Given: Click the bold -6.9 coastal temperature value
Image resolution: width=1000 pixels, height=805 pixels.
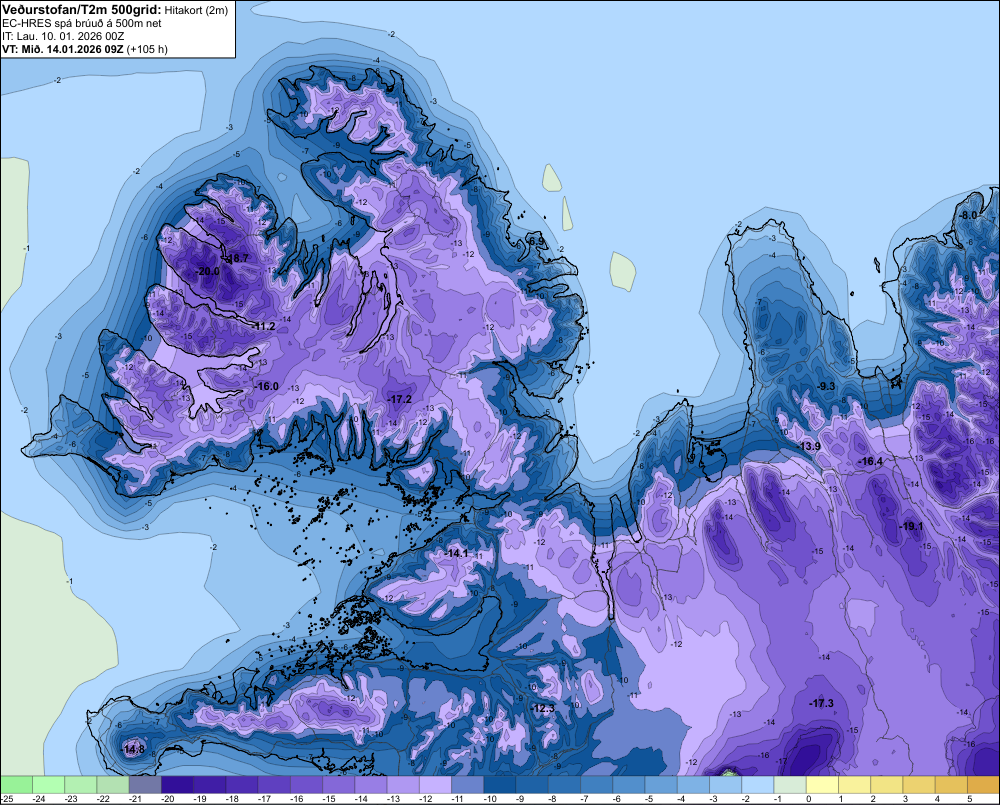Looking at the screenshot, I should click(537, 241).
